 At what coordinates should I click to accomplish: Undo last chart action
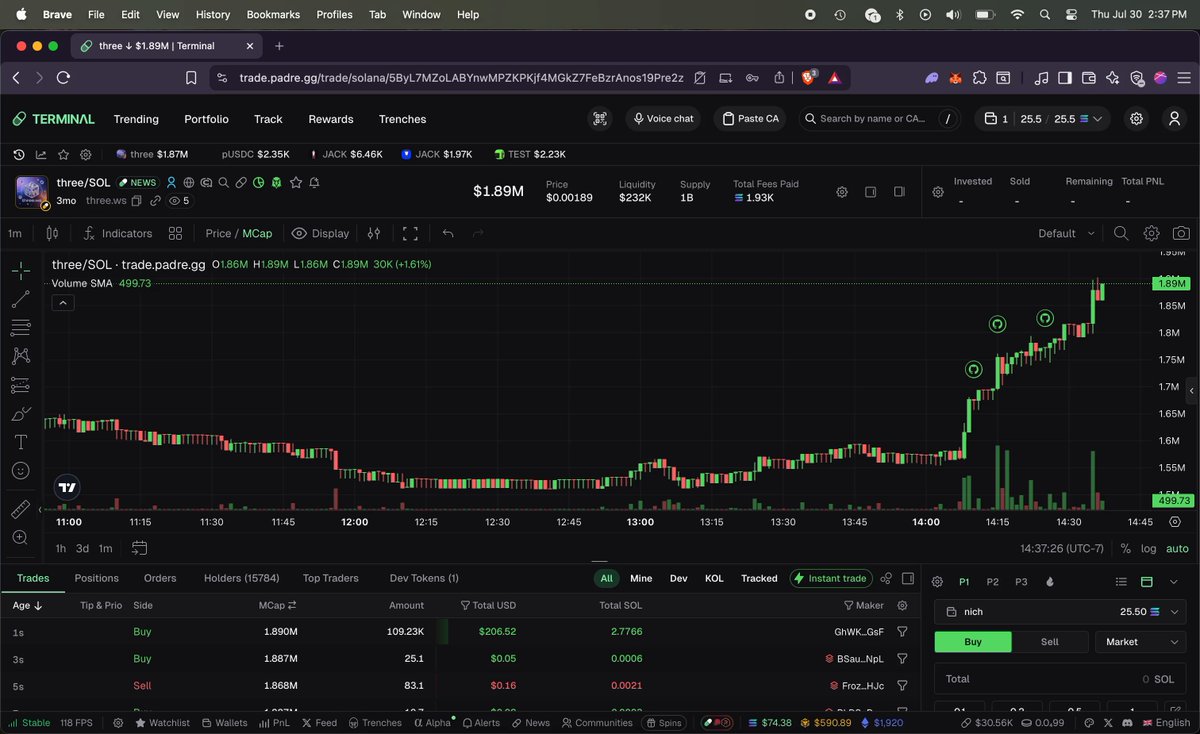click(448, 233)
